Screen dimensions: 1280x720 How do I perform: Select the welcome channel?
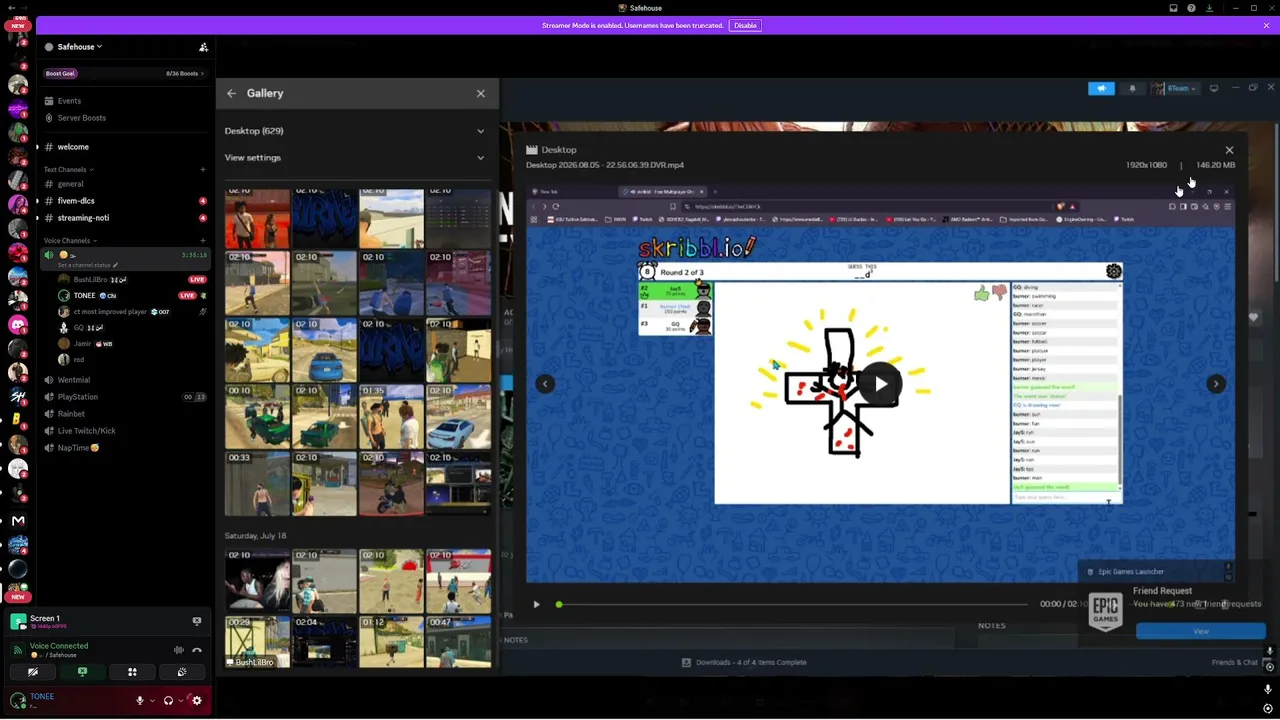pos(73,147)
